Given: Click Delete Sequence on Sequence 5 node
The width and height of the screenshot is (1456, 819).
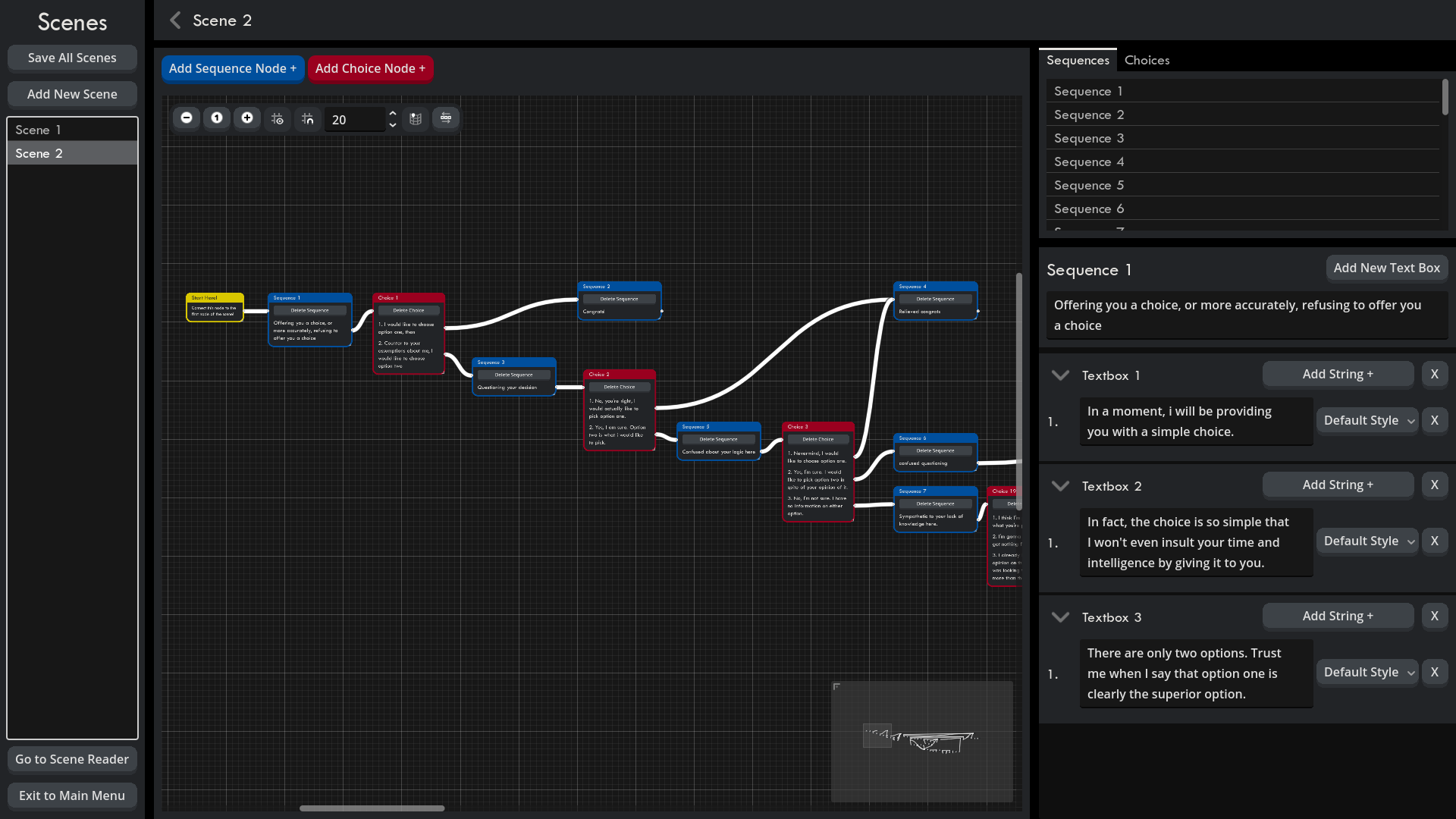Looking at the screenshot, I should point(718,439).
